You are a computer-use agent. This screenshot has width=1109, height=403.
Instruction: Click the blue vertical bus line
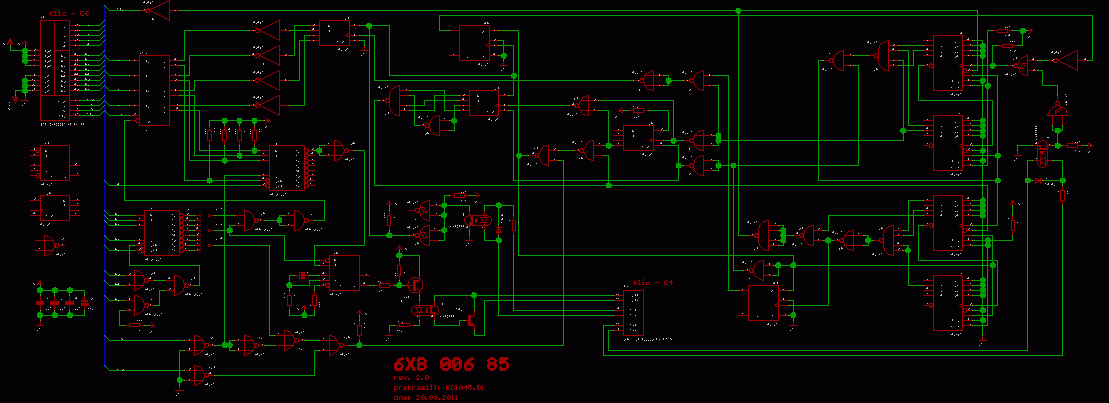(105, 200)
